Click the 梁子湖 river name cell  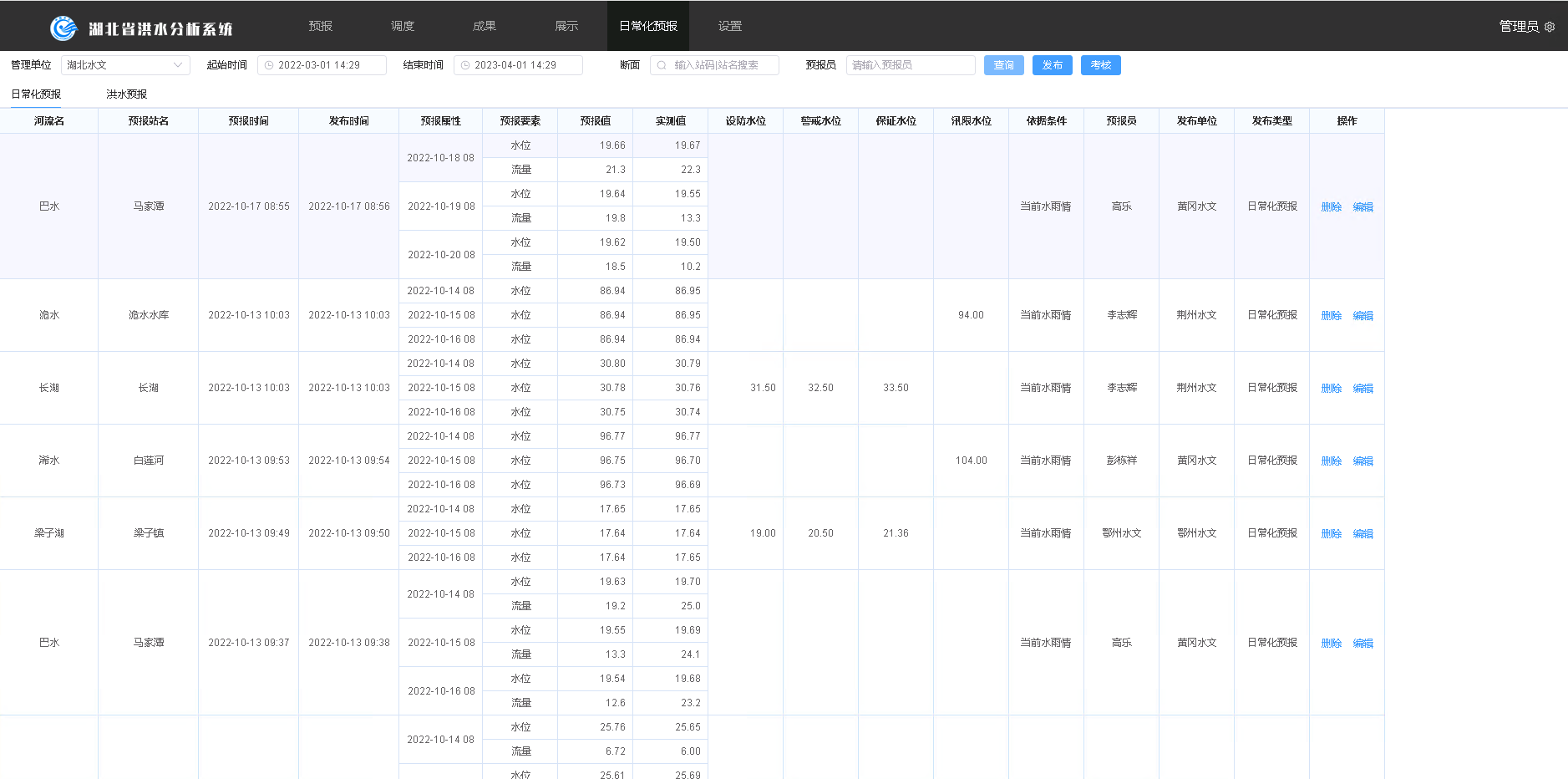coord(49,533)
